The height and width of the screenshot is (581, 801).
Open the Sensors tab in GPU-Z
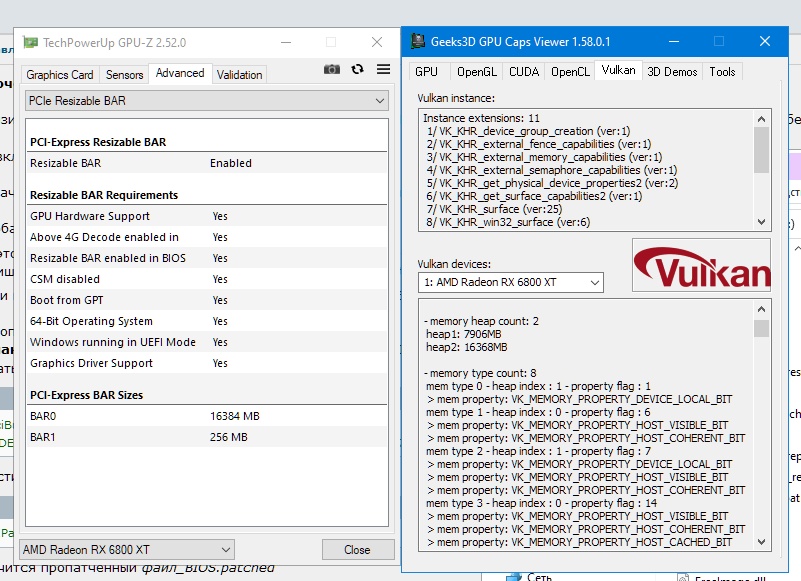tap(124, 75)
